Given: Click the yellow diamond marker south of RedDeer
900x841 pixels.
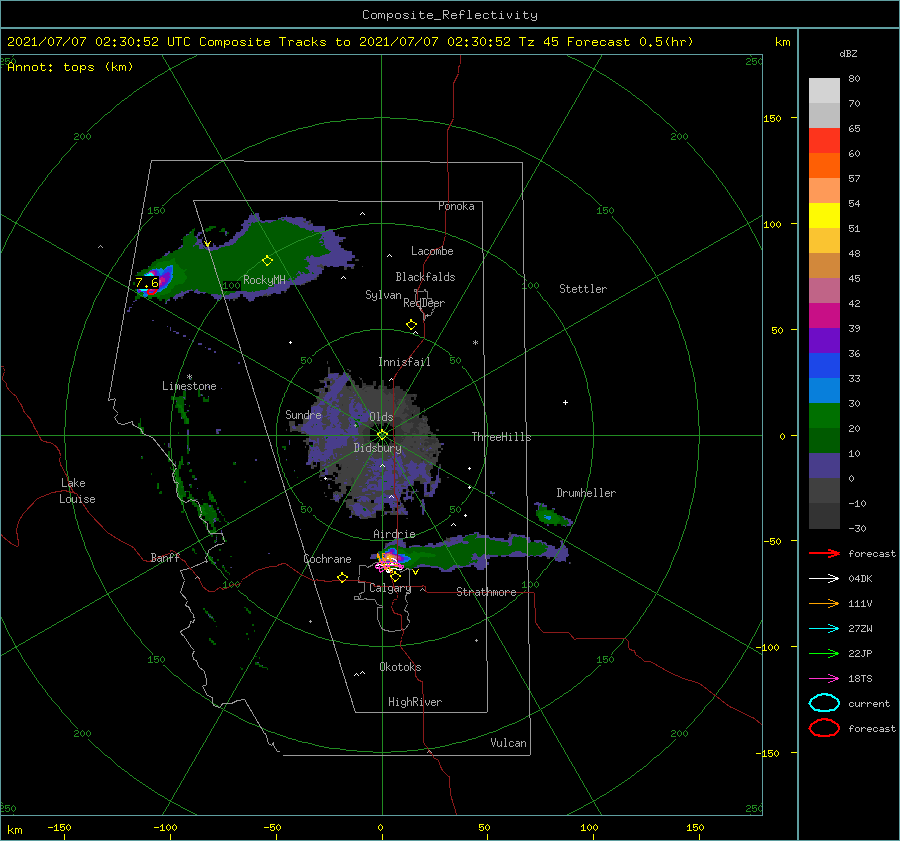Looking at the screenshot, I should [411, 324].
